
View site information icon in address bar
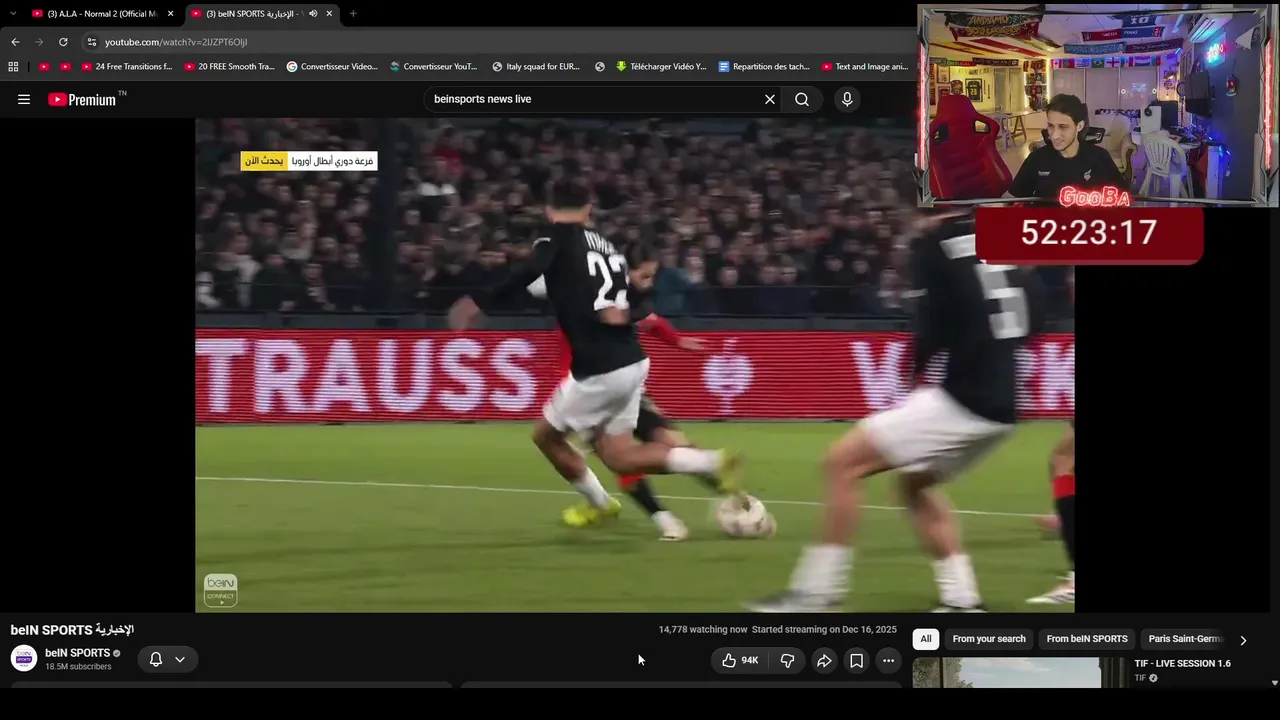click(92, 42)
